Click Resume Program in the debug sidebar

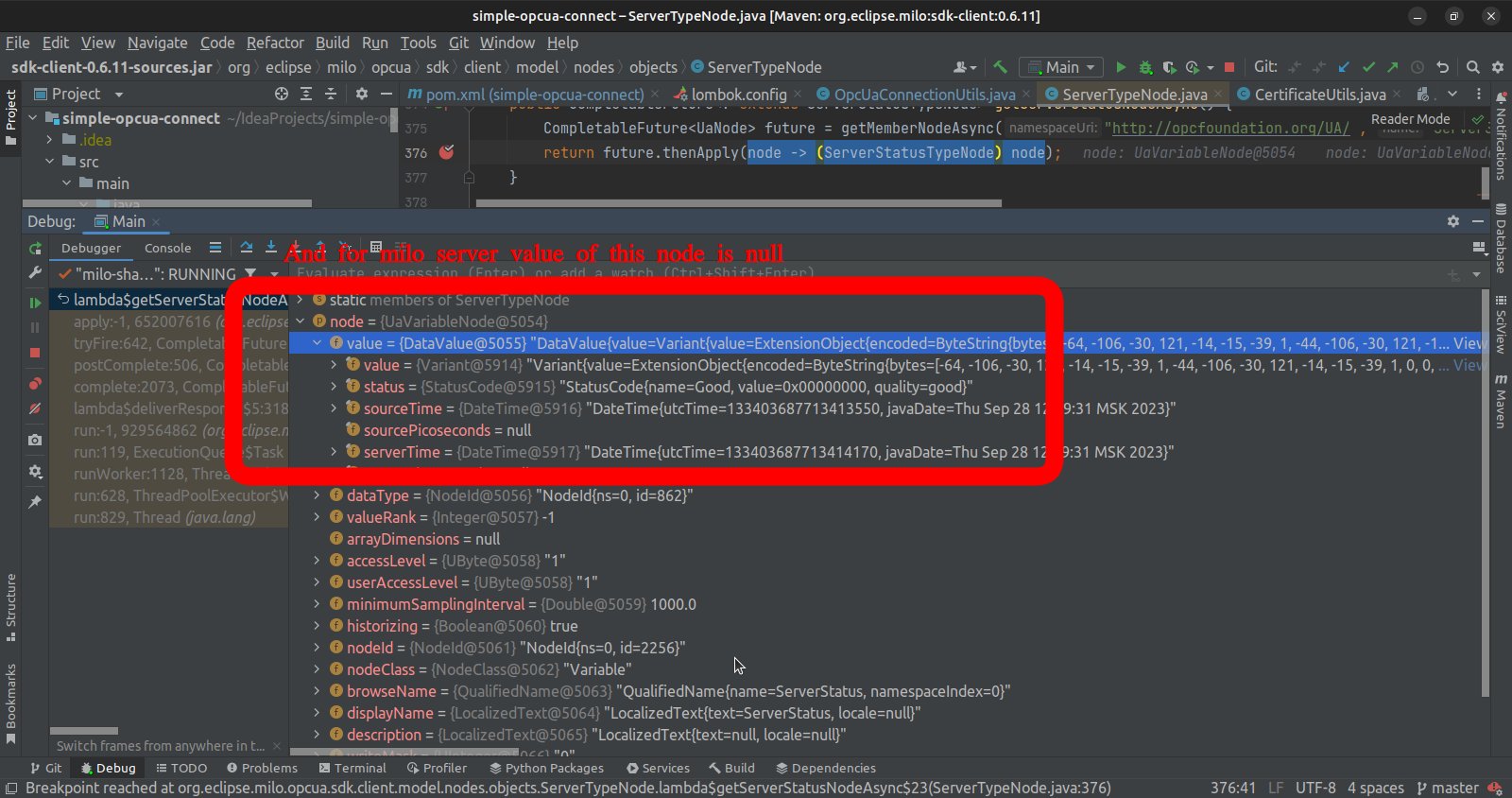[x=35, y=303]
